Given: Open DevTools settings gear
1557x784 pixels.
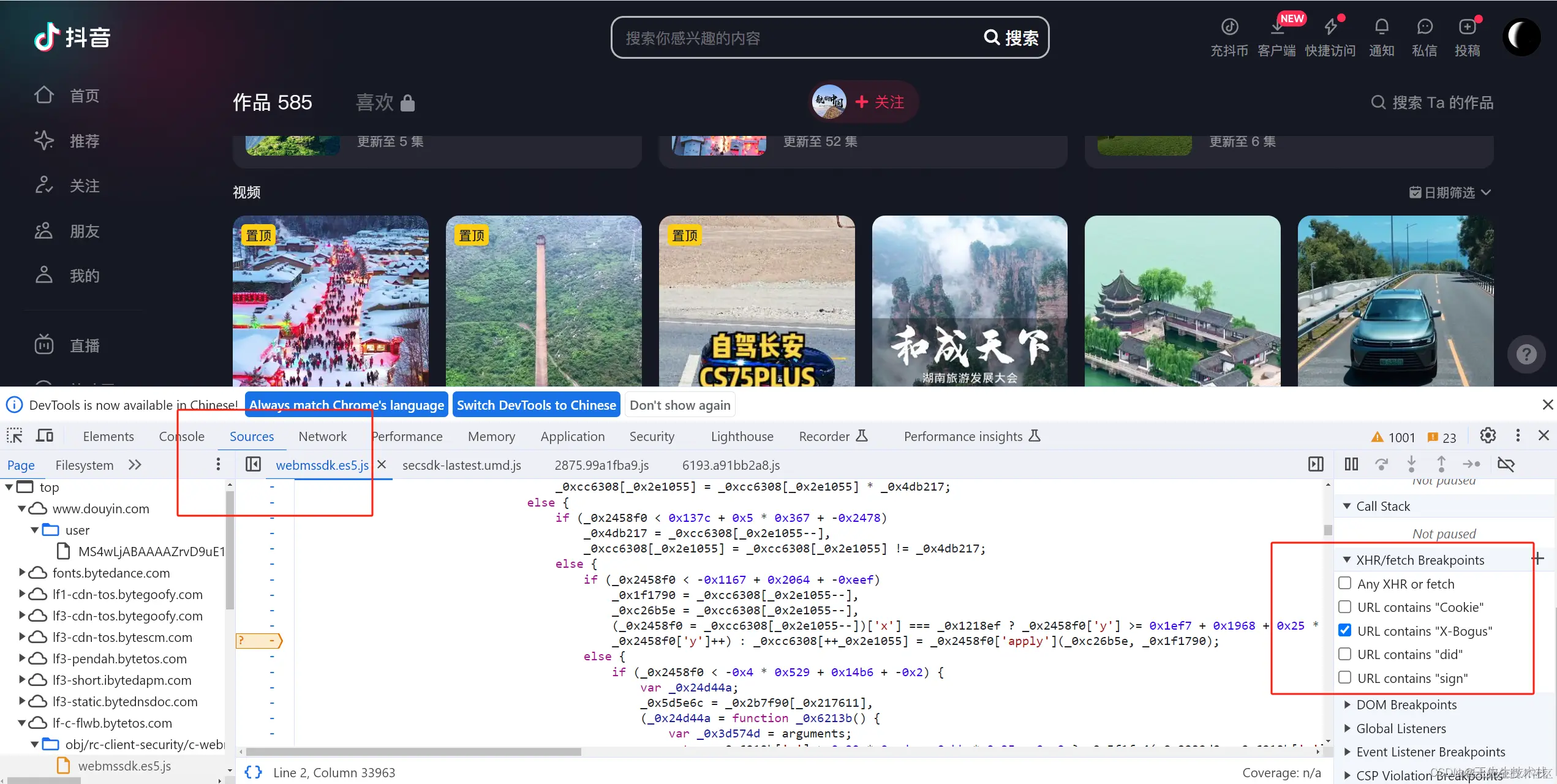Looking at the screenshot, I should (x=1488, y=435).
